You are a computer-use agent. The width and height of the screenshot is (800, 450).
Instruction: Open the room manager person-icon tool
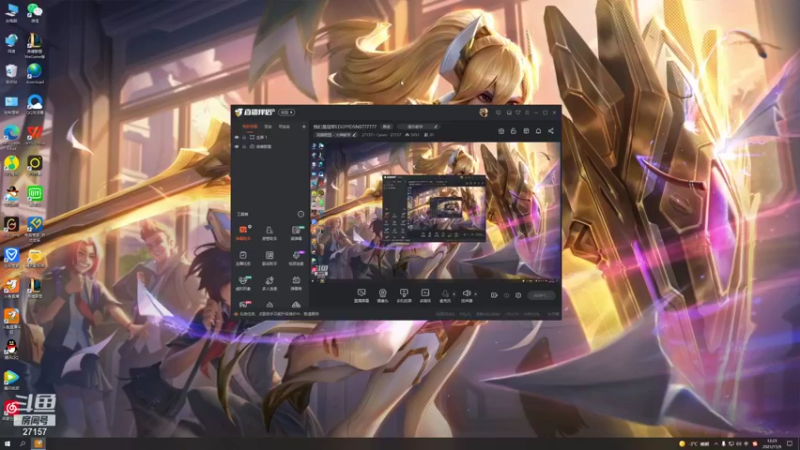(x=269, y=233)
